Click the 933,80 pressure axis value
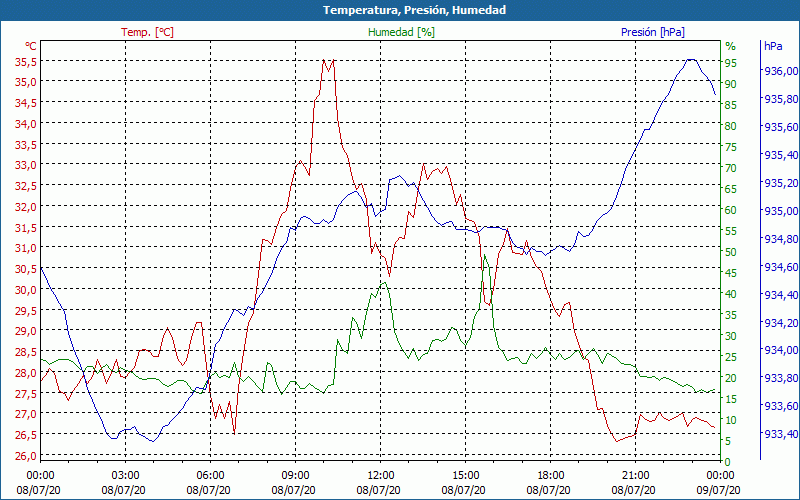 click(x=781, y=378)
